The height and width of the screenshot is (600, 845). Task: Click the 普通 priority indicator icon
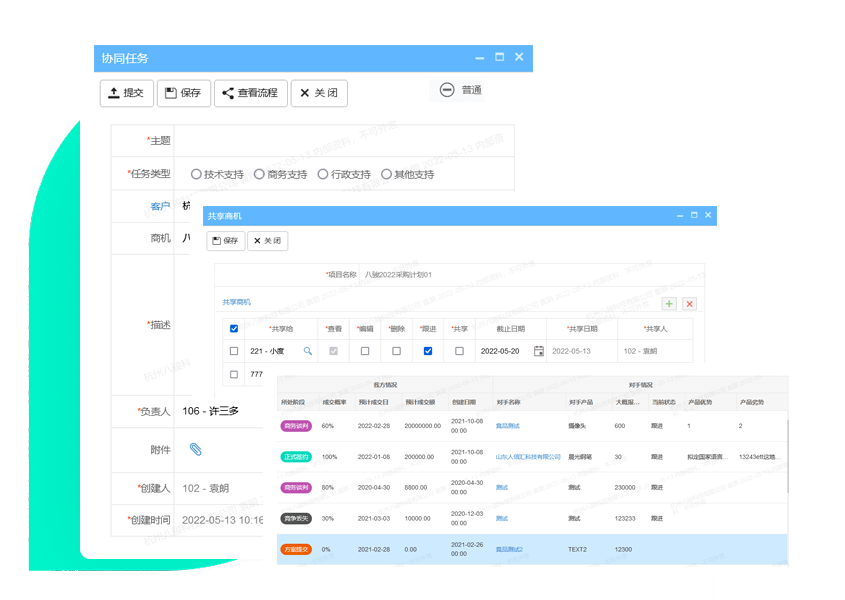(x=447, y=90)
